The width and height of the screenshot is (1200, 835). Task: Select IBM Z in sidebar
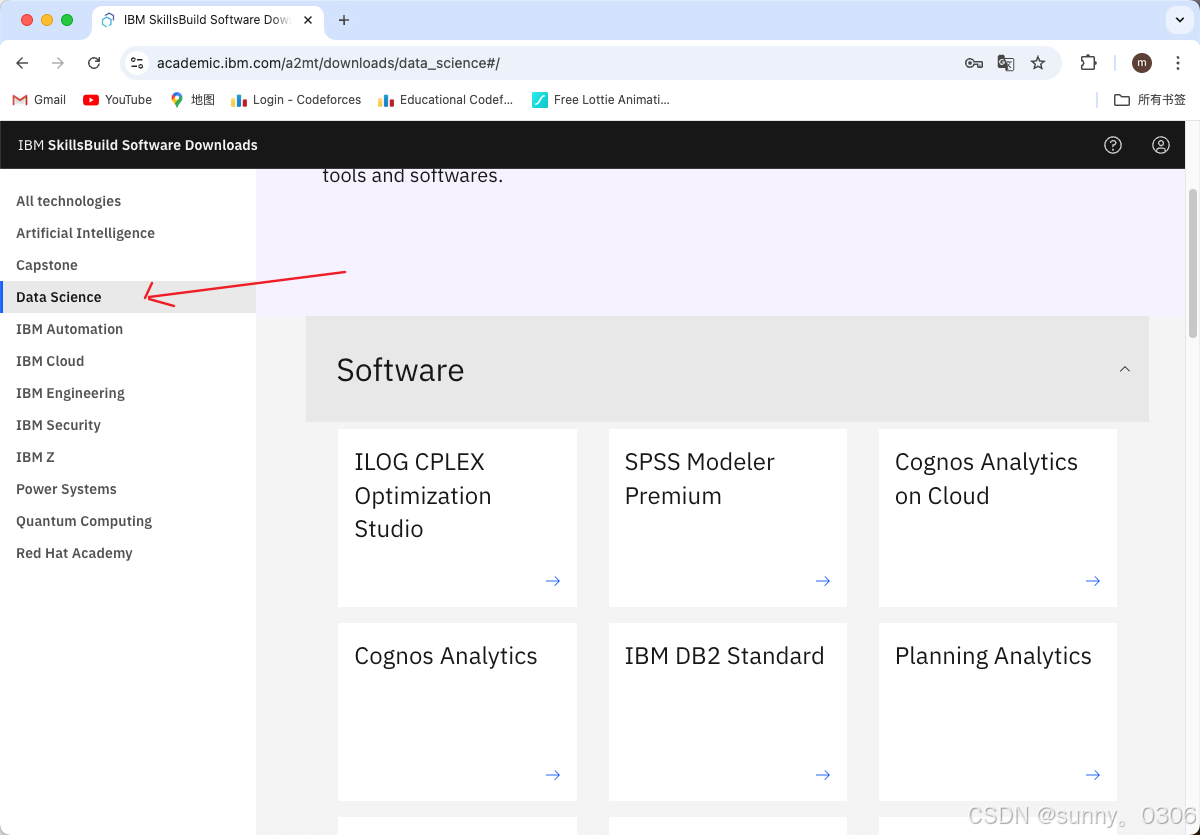point(128,457)
